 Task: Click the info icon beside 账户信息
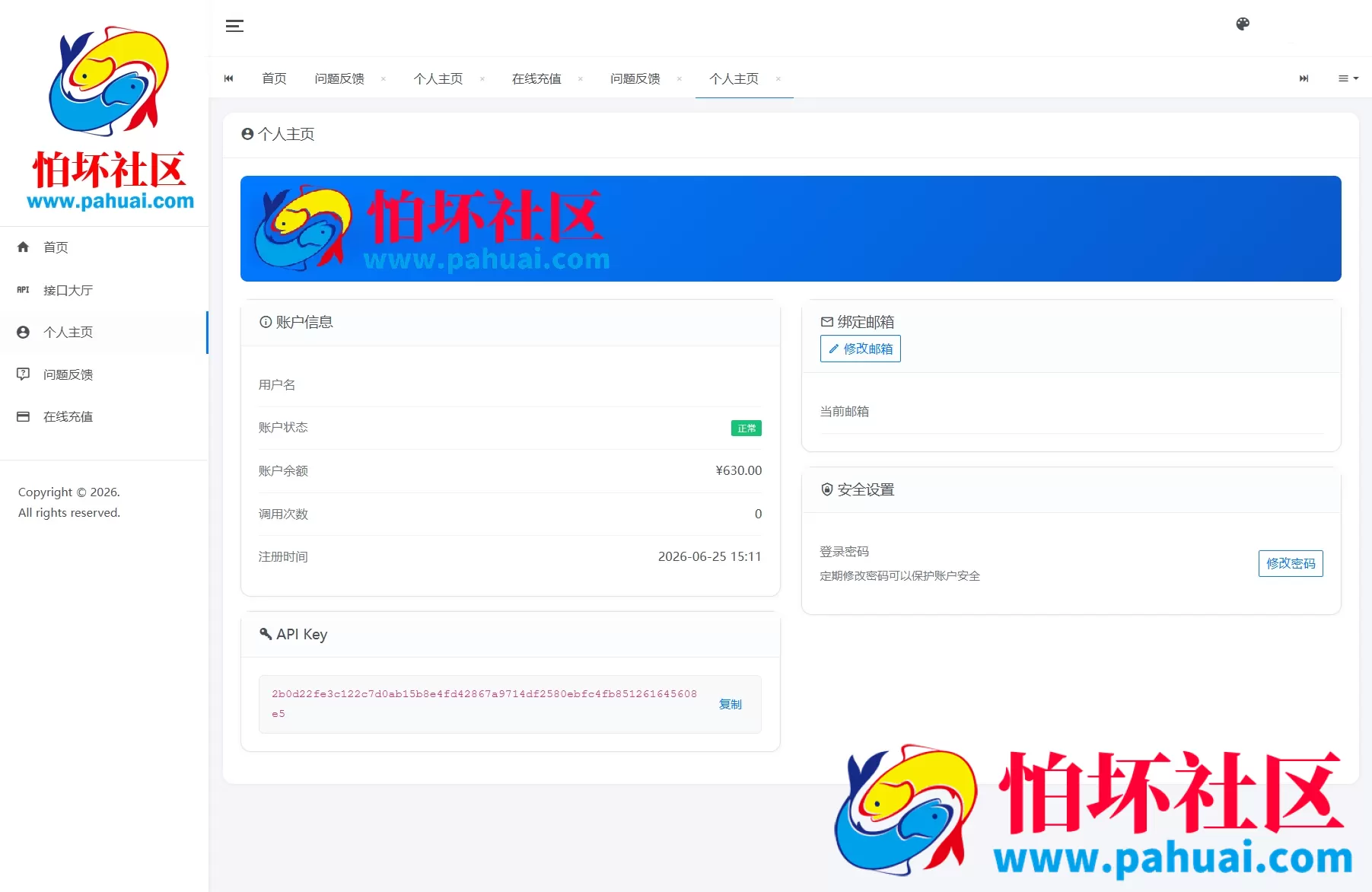pyautogui.click(x=266, y=322)
